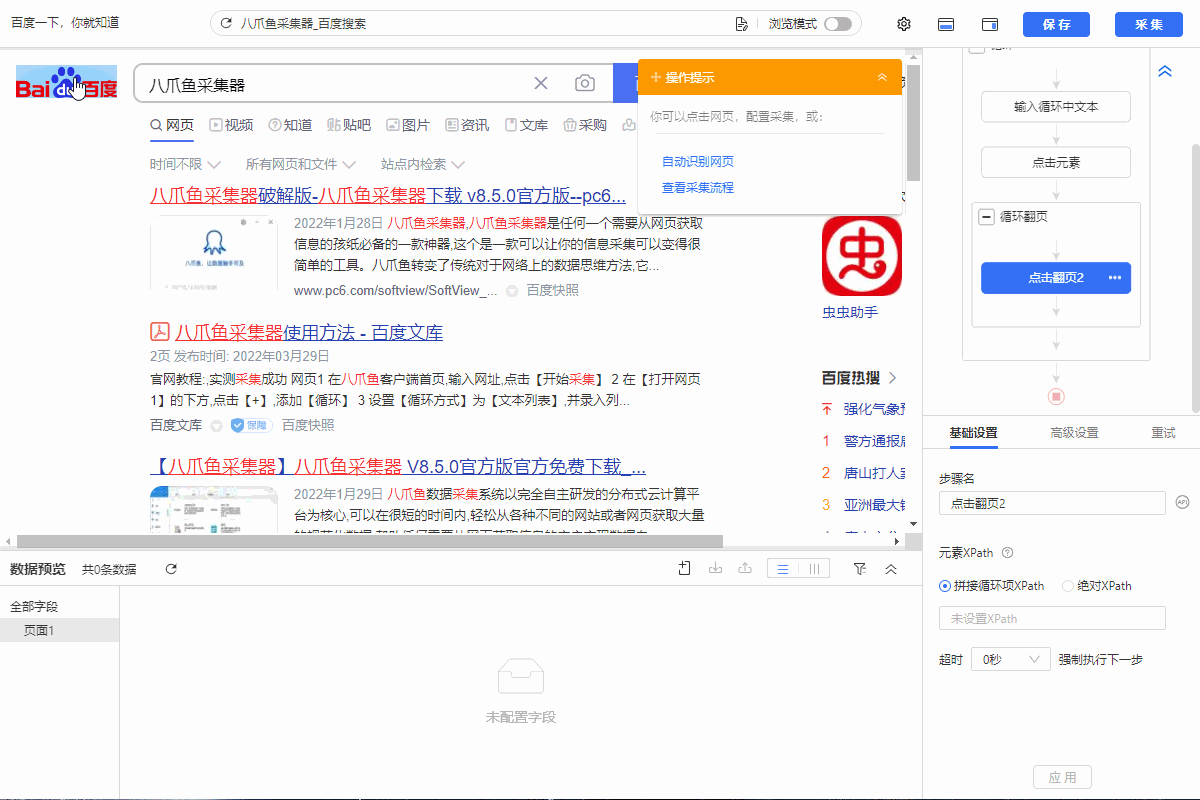Select the 点击元素 workflow step
The width and height of the screenshot is (1200, 800).
coord(1056,162)
